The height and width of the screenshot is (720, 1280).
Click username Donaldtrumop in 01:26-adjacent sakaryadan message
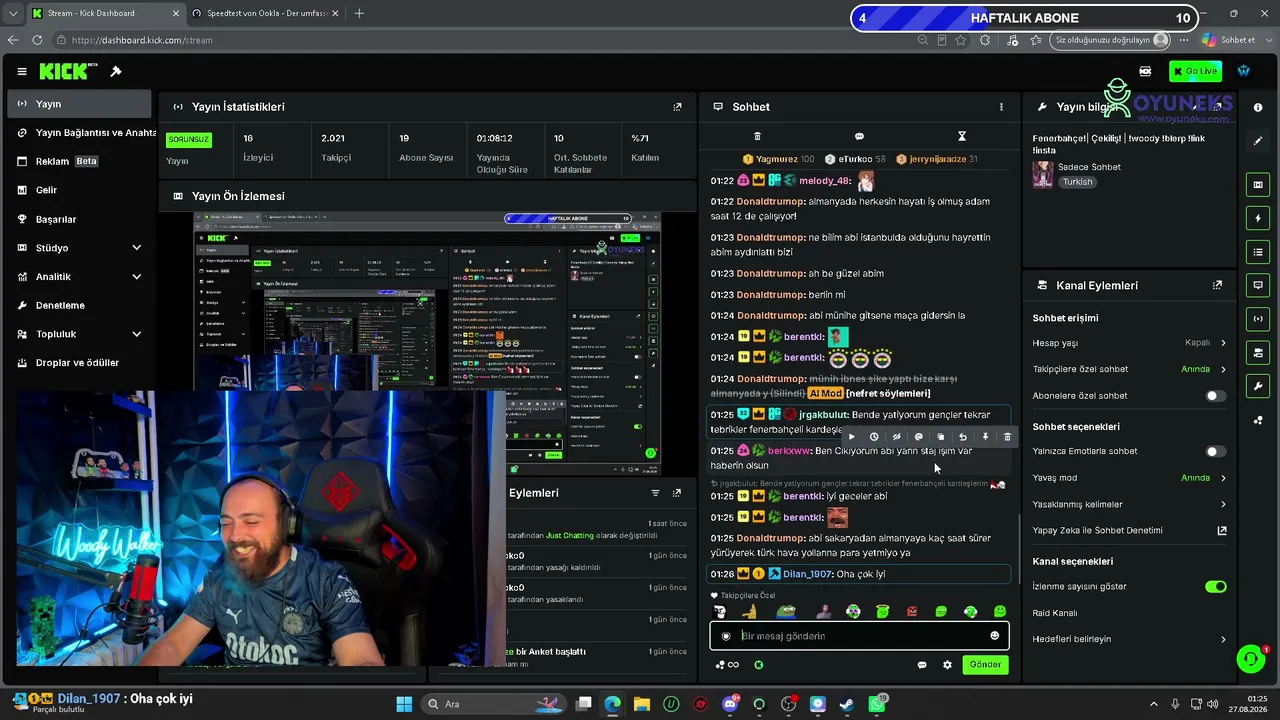point(771,538)
